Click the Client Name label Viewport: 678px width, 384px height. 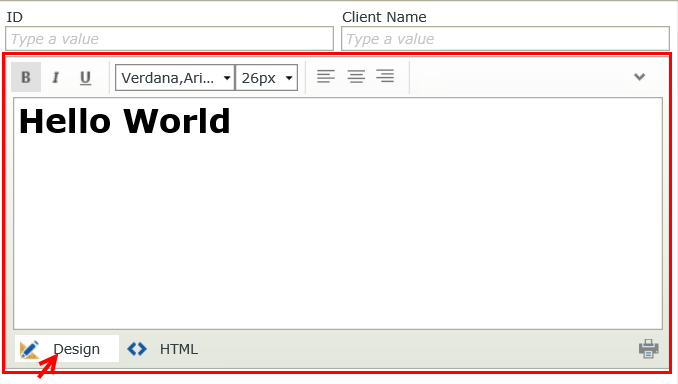click(384, 17)
